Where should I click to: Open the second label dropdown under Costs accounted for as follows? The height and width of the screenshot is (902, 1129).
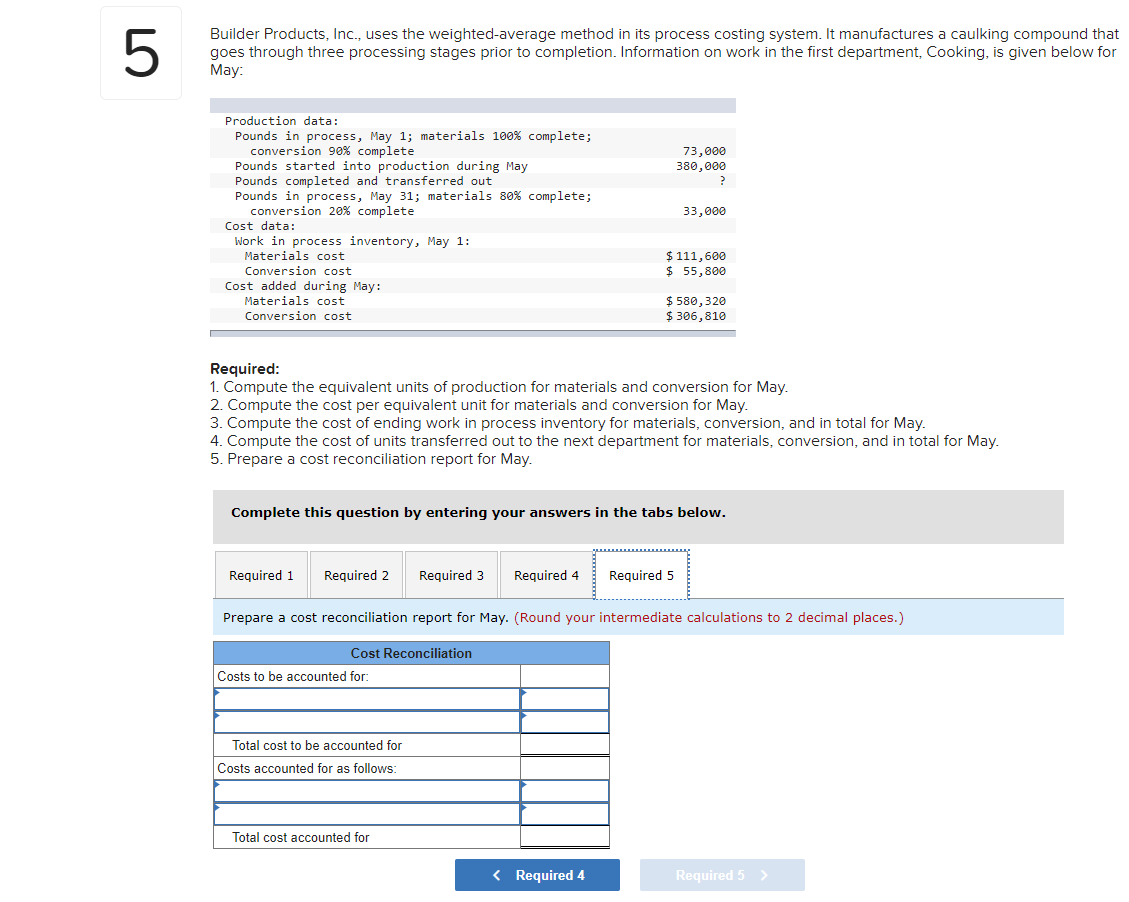click(x=366, y=813)
